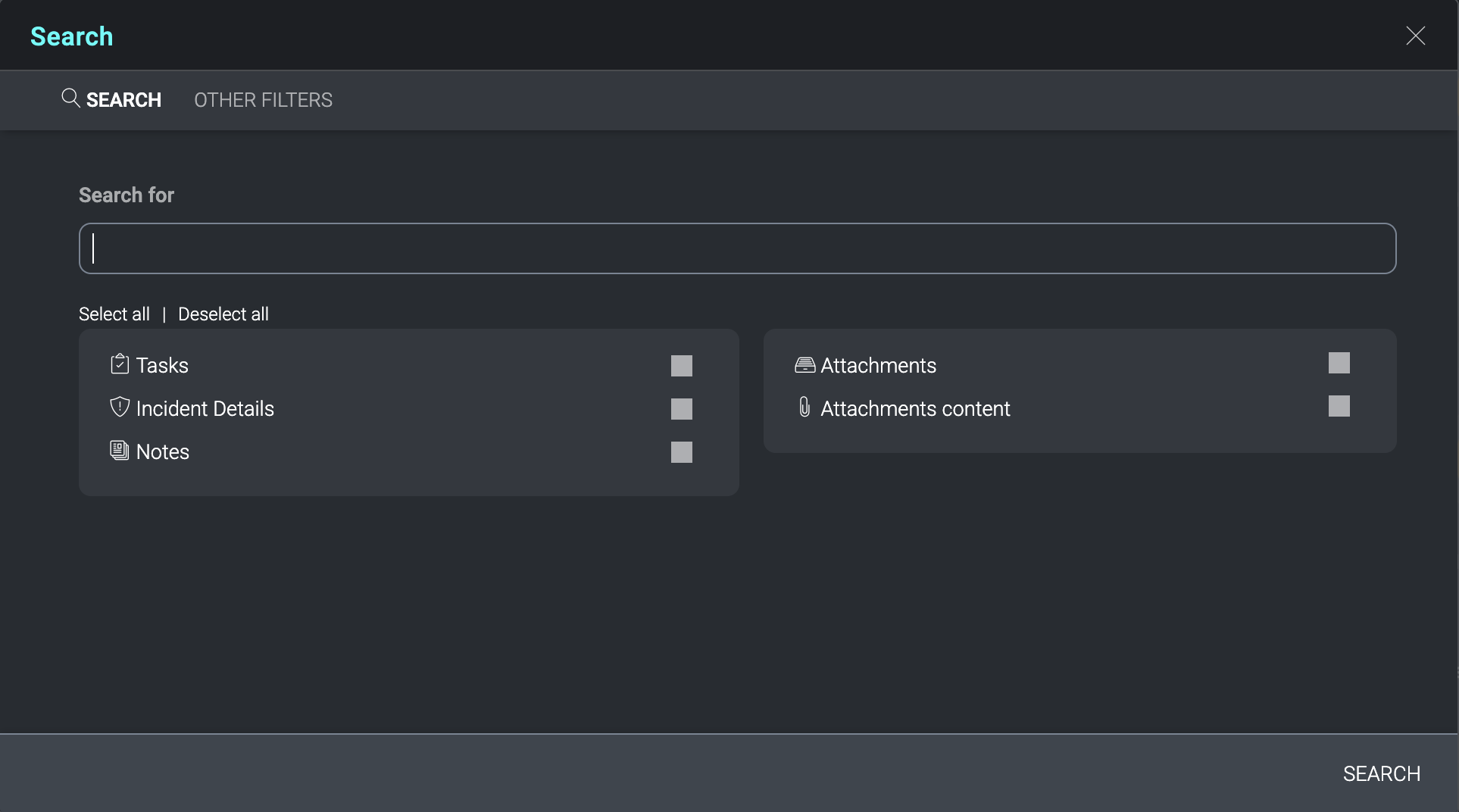The height and width of the screenshot is (812, 1459).
Task: Click the stacked tray icon beside Attachments
Action: [x=804, y=364]
